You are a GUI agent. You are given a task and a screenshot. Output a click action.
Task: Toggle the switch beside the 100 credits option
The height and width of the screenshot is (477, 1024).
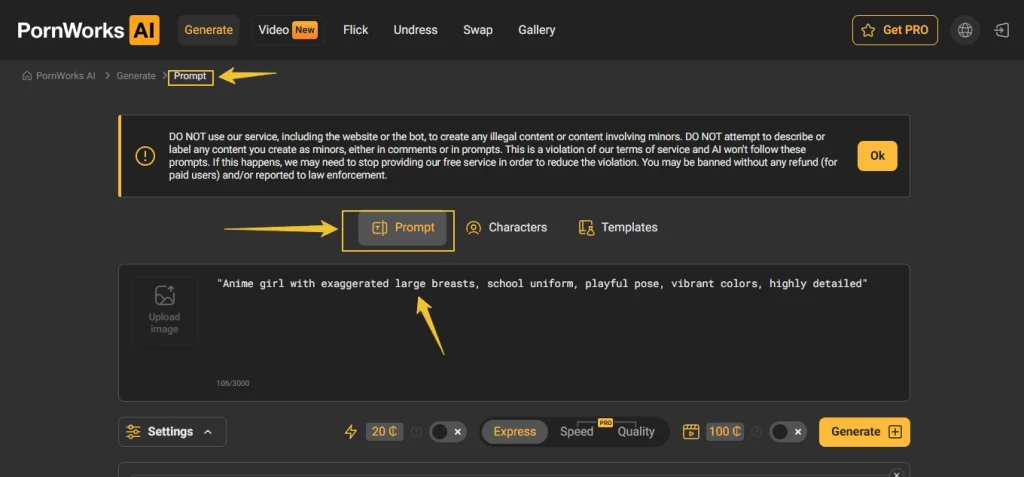click(x=788, y=432)
